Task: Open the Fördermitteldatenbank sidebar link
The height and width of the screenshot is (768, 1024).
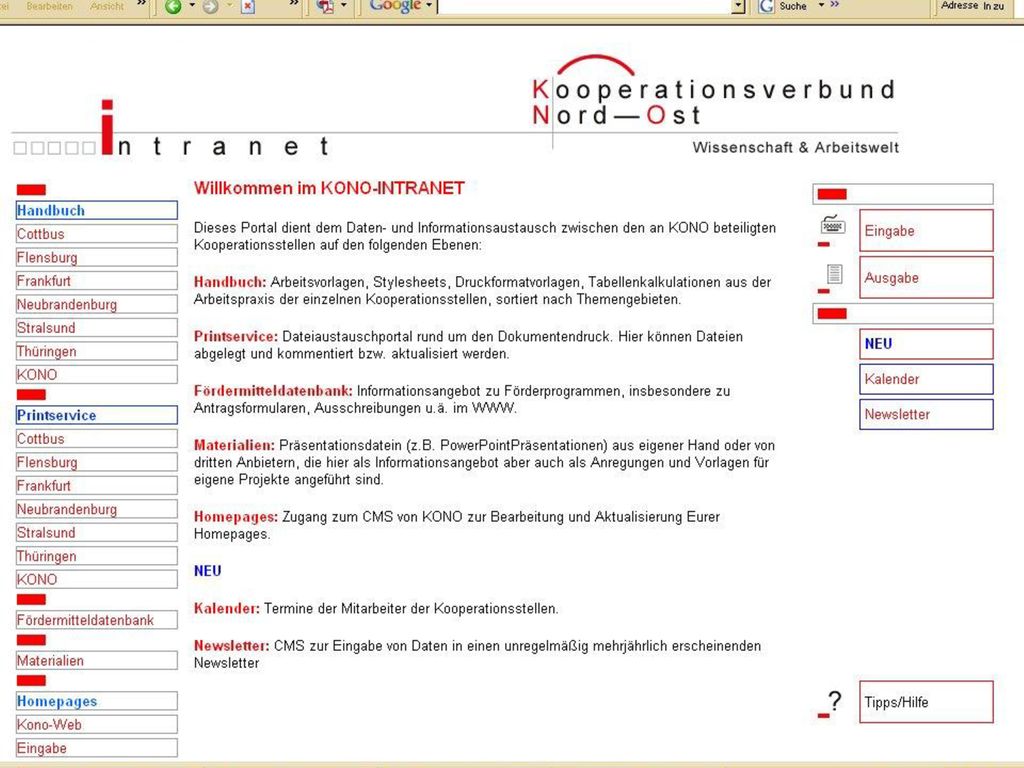Action: click(x=97, y=620)
